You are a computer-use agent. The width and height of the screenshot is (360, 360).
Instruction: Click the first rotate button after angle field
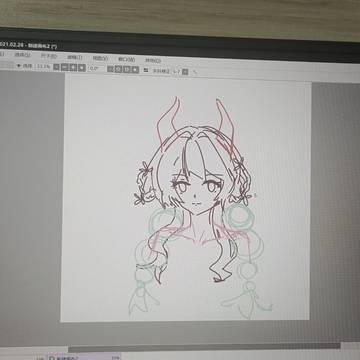[110, 69]
